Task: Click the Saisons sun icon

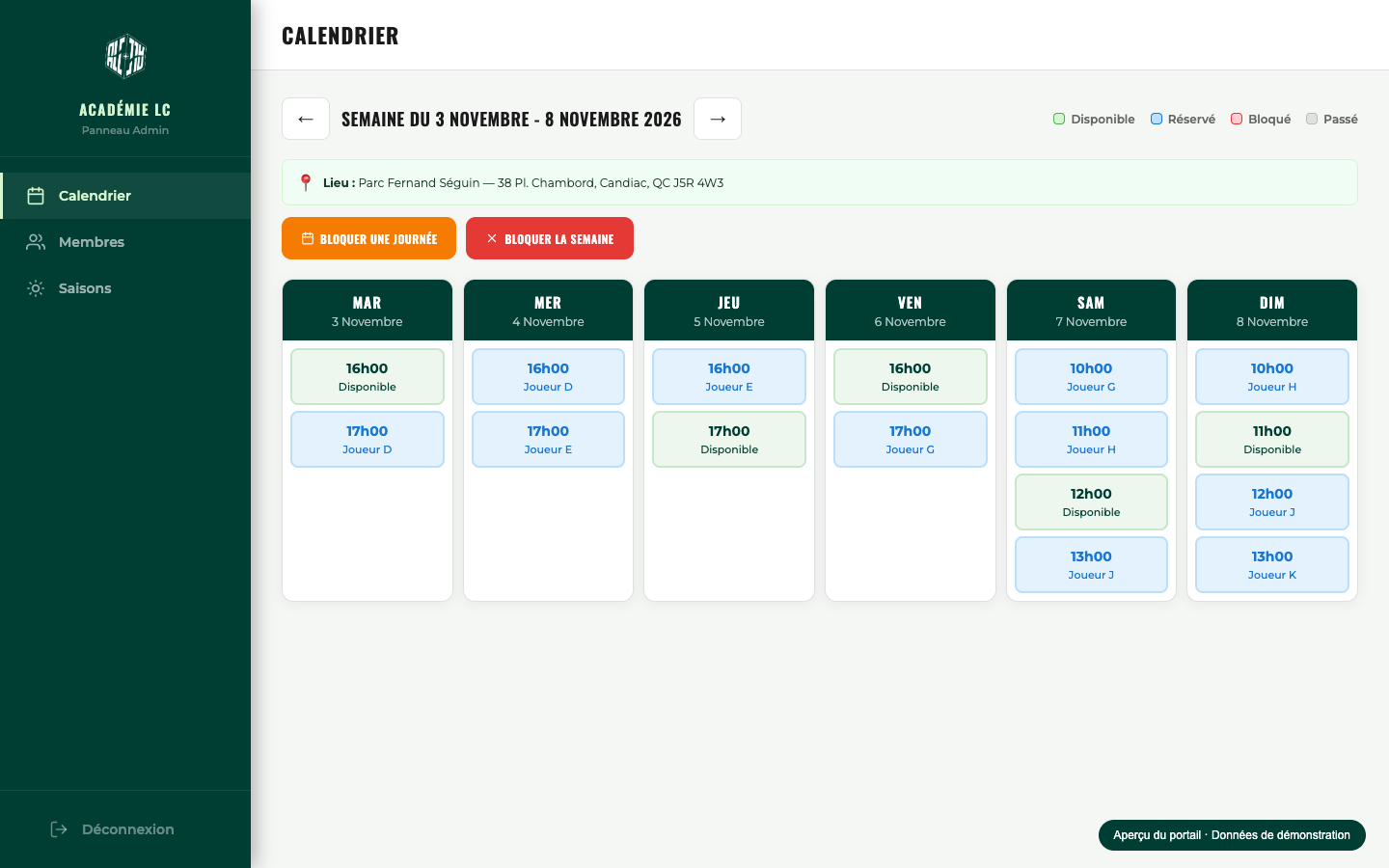Action: pos(36,288)
